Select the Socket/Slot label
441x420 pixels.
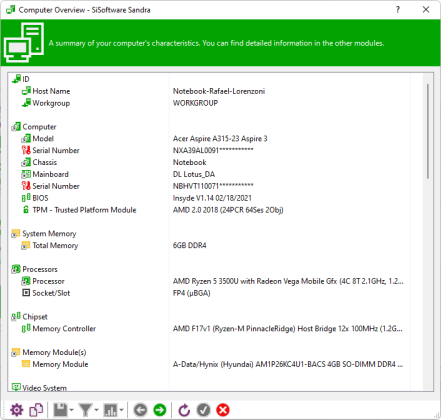tap(51, 293)
